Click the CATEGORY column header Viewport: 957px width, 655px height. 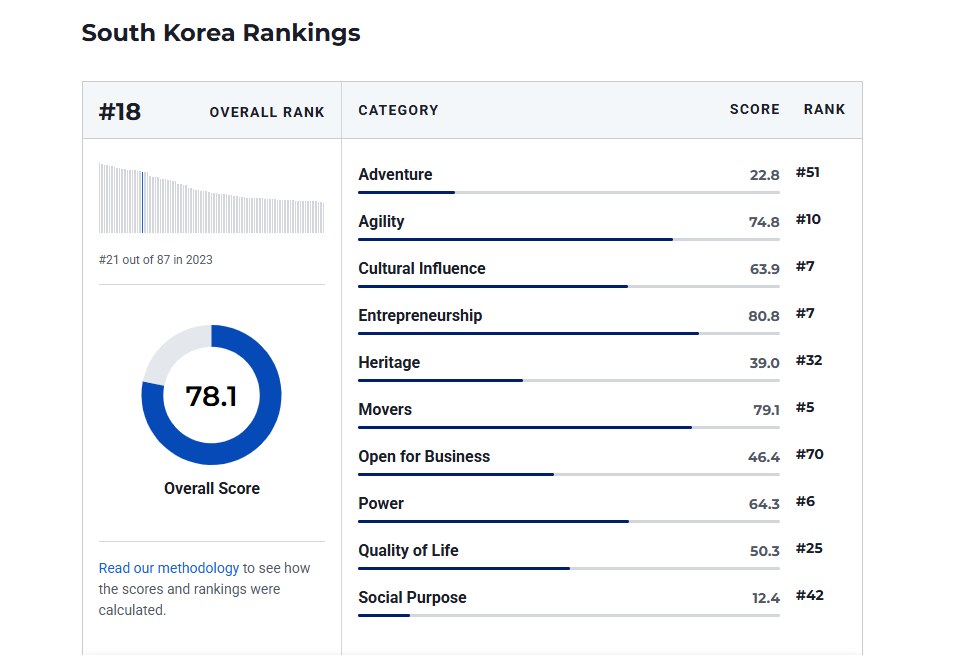point(398,111)
